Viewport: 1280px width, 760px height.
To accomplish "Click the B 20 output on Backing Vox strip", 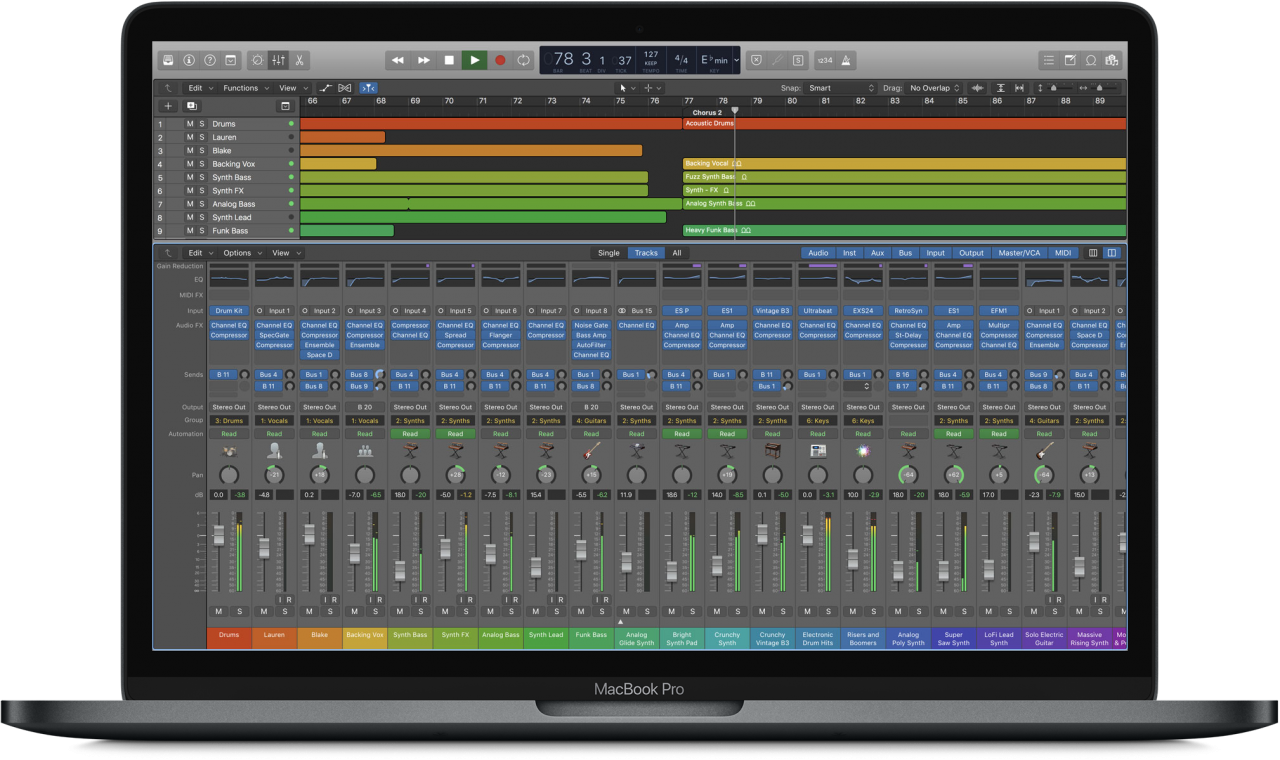I will click(365, 407).
